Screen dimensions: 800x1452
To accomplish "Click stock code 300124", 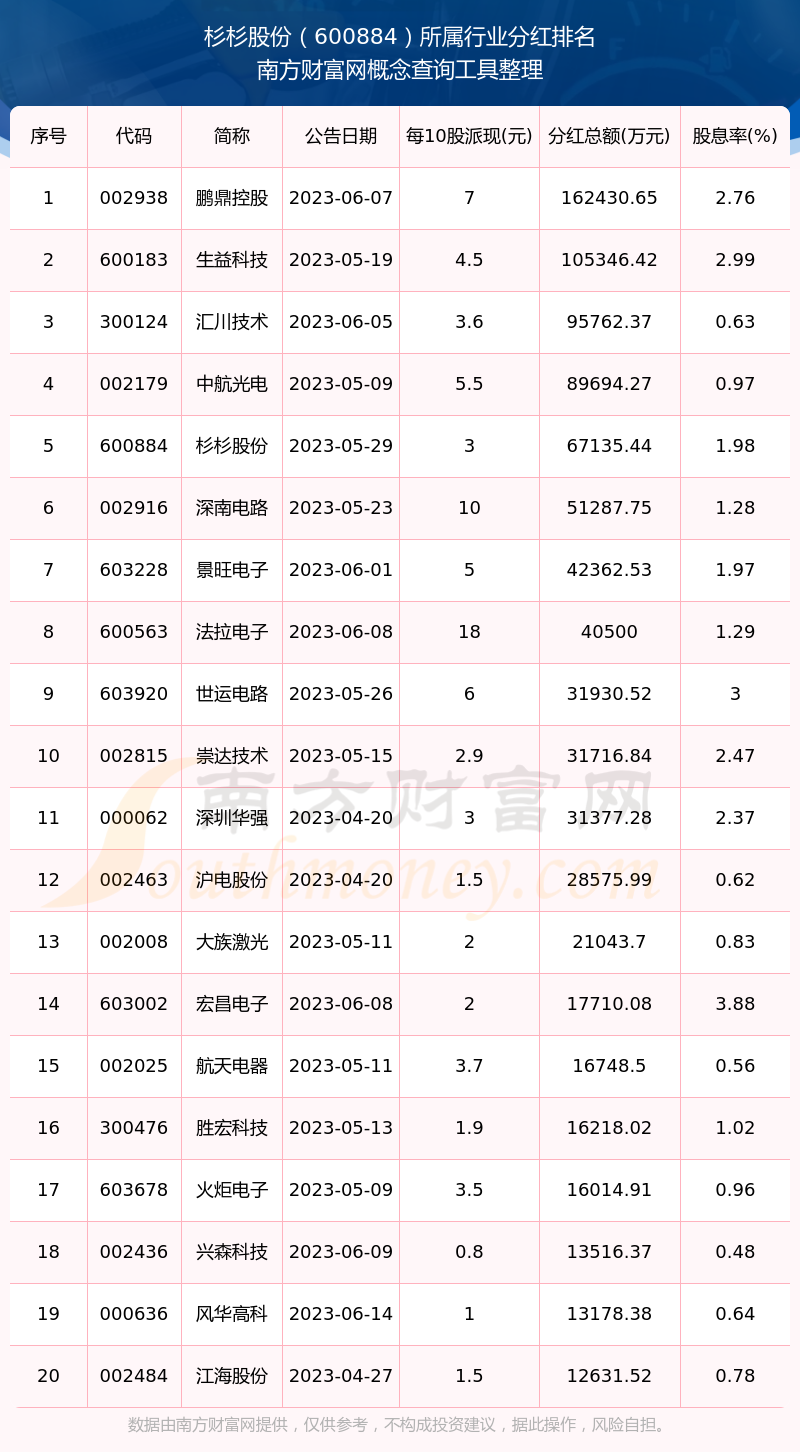I will click(134, 322).
